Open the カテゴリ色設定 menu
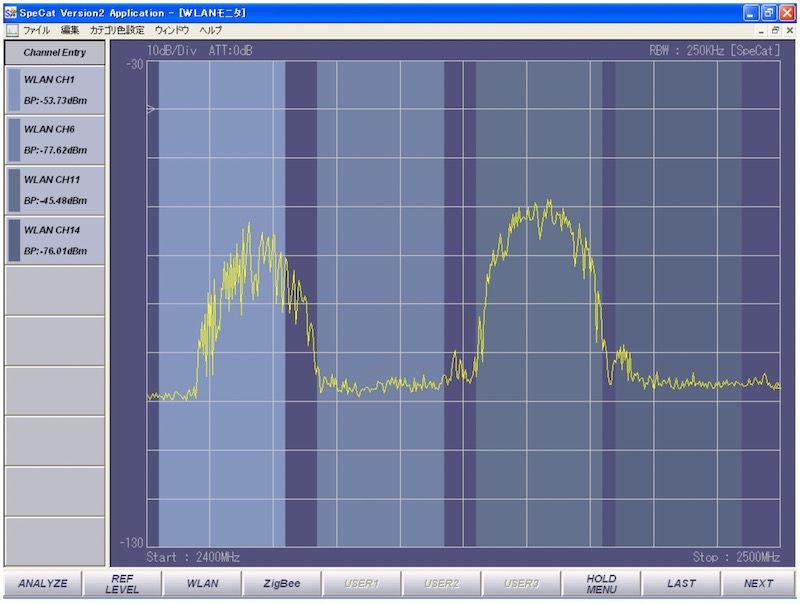The height and width of the screenshot is (604, 800). (117, 30)
